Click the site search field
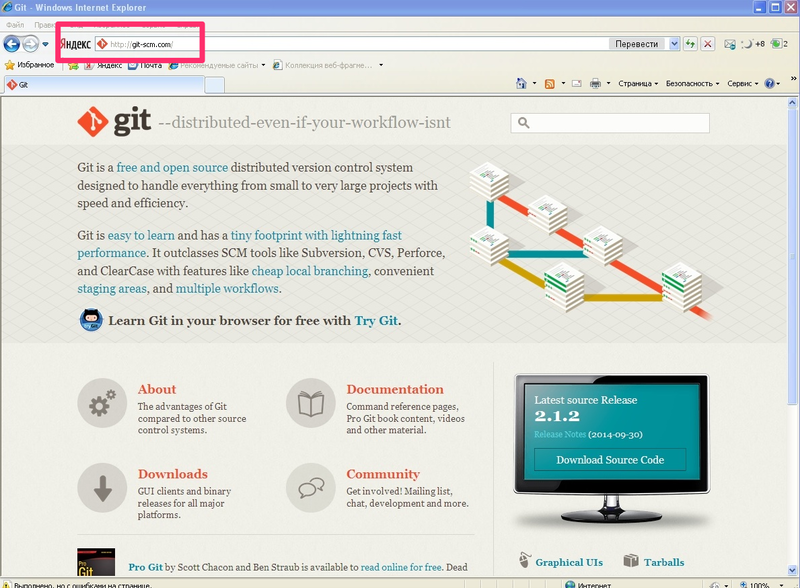Screen dimensions: 800x588 coord(610,123)
